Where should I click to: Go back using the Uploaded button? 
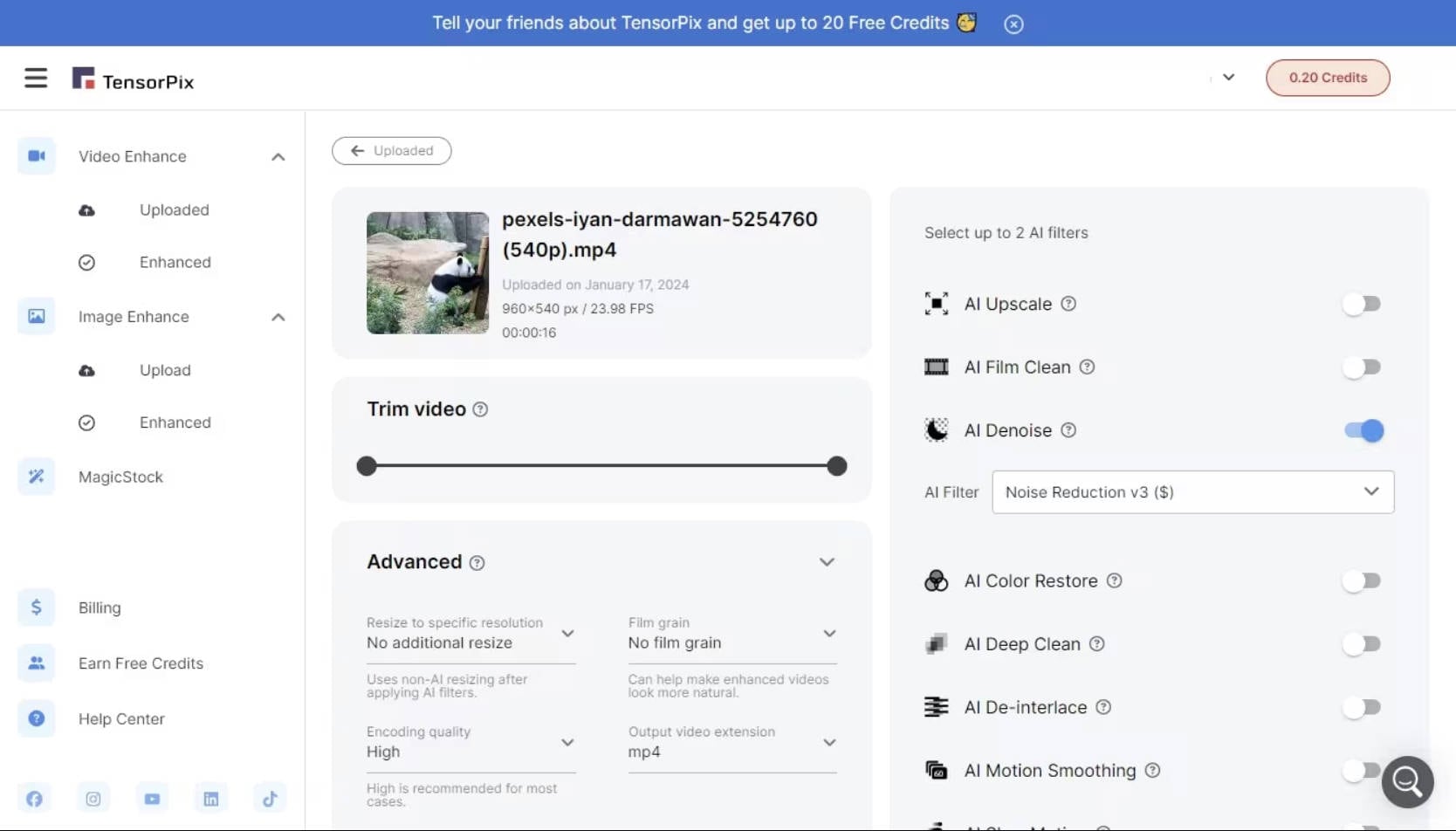392,151
